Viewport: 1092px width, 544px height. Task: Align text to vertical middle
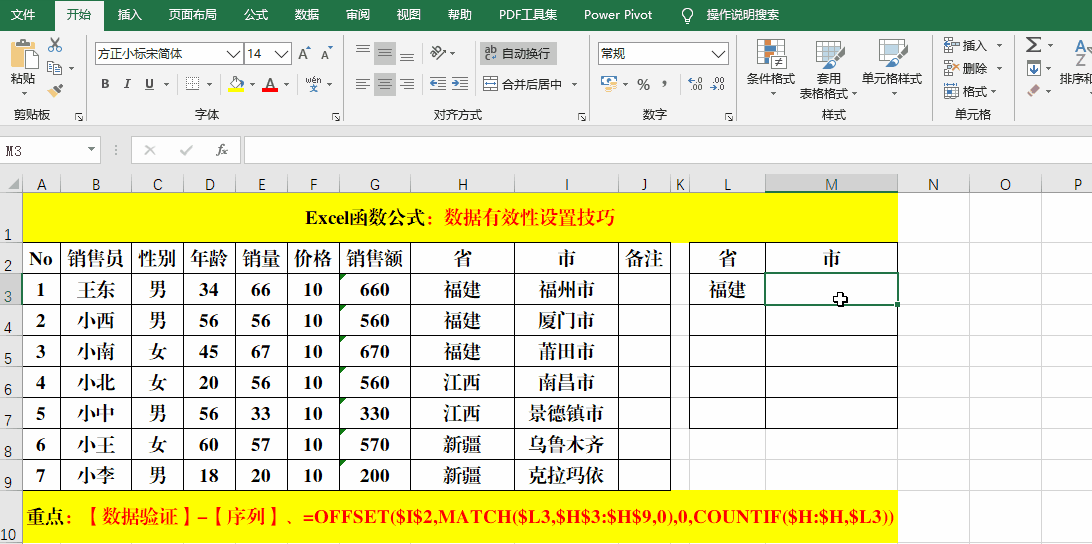pos(384,53)
